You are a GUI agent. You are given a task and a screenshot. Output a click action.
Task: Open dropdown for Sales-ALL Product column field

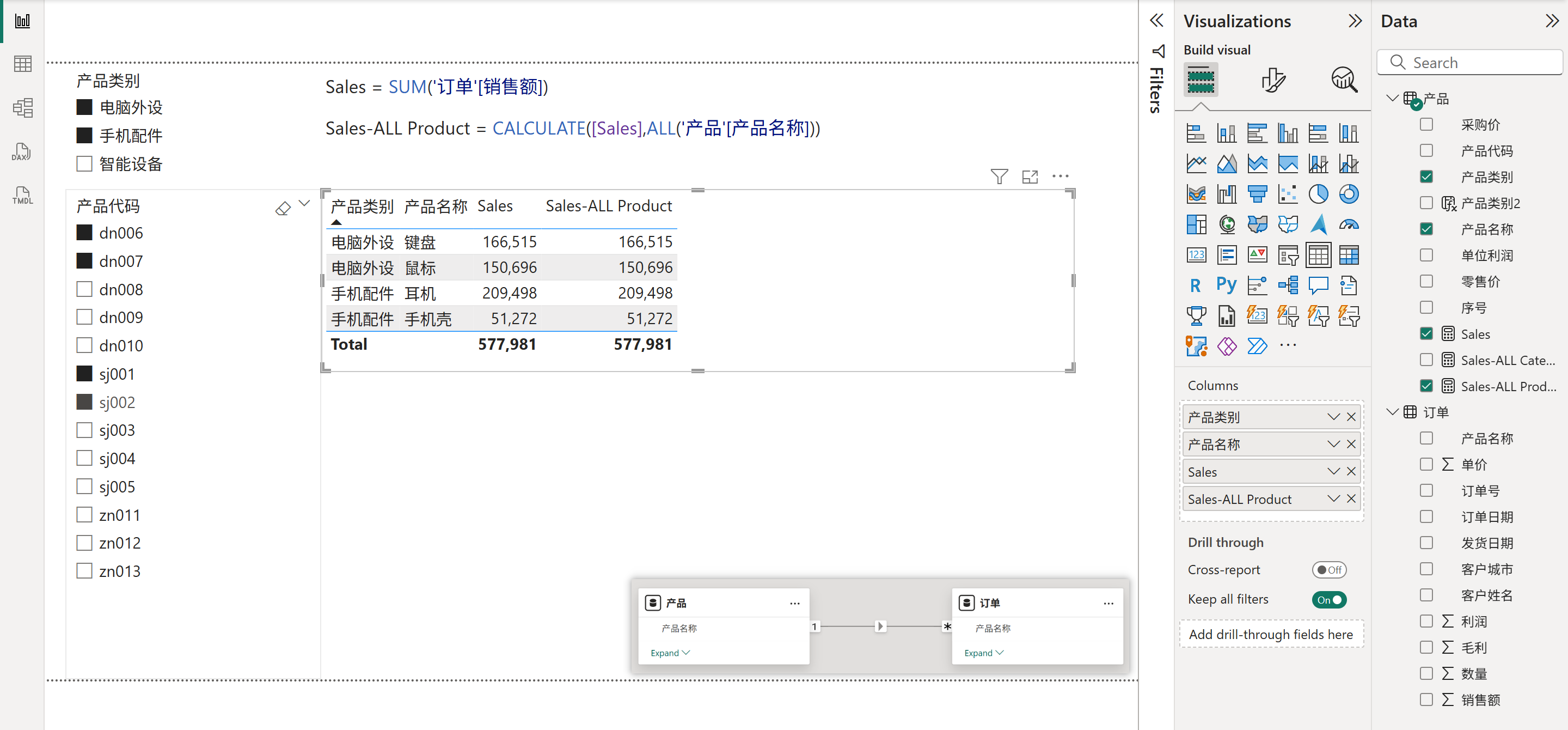pyautogui.click(x=1333, y=498)
